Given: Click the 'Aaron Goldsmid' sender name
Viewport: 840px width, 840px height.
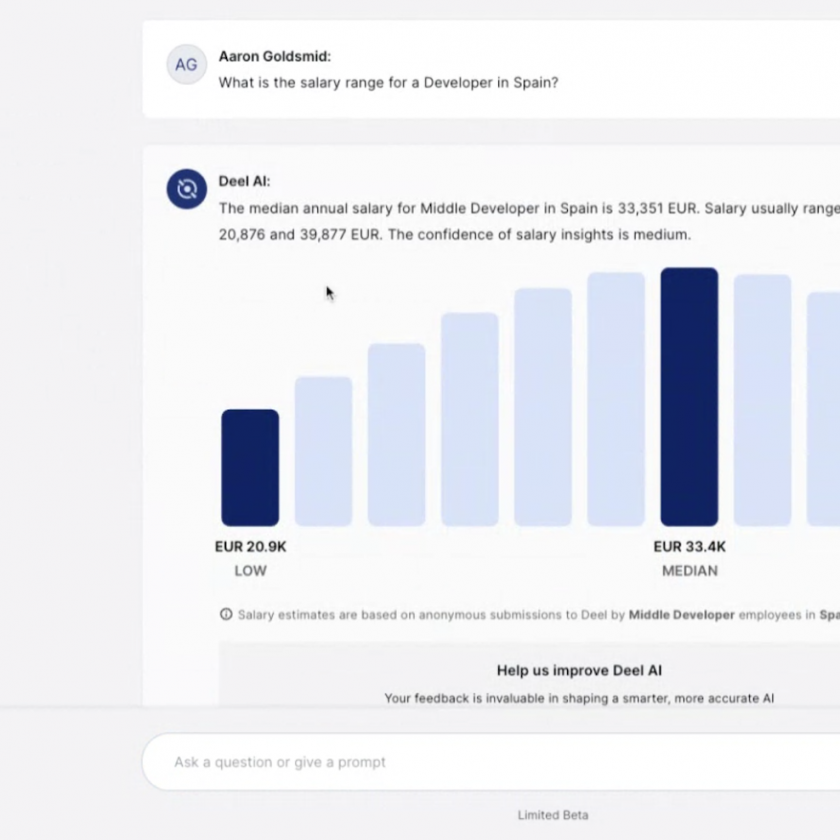Looking at the screenshot, I should click(274, 57).
